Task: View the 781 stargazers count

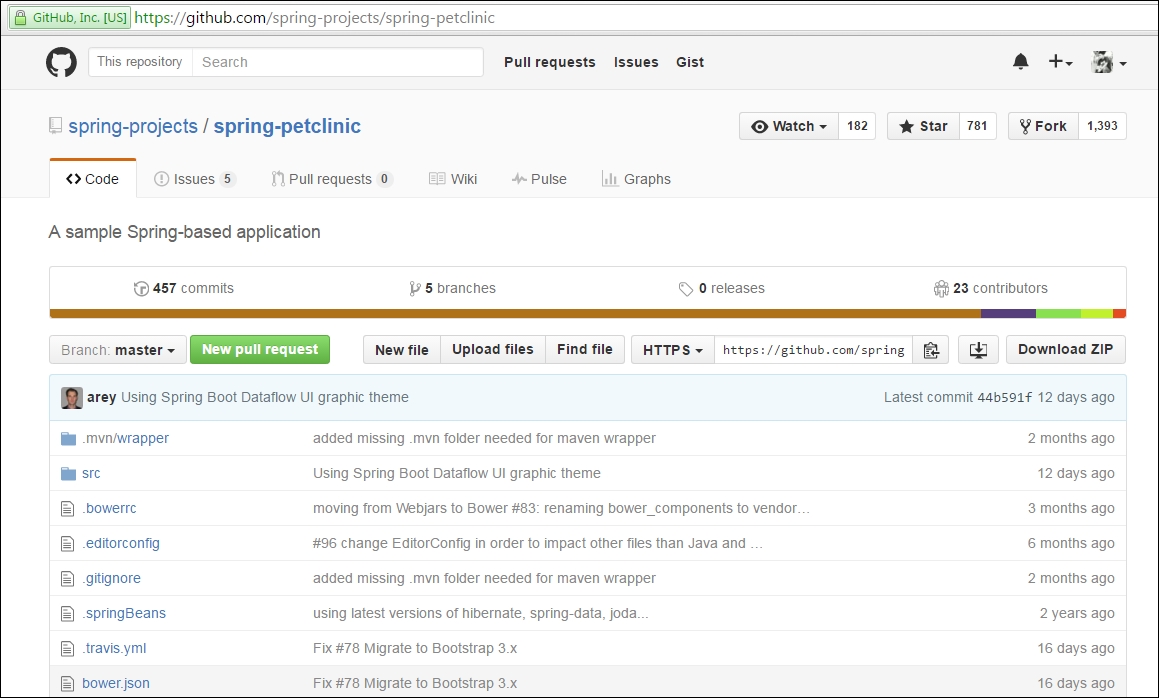Action: click(x=977, y=126)
